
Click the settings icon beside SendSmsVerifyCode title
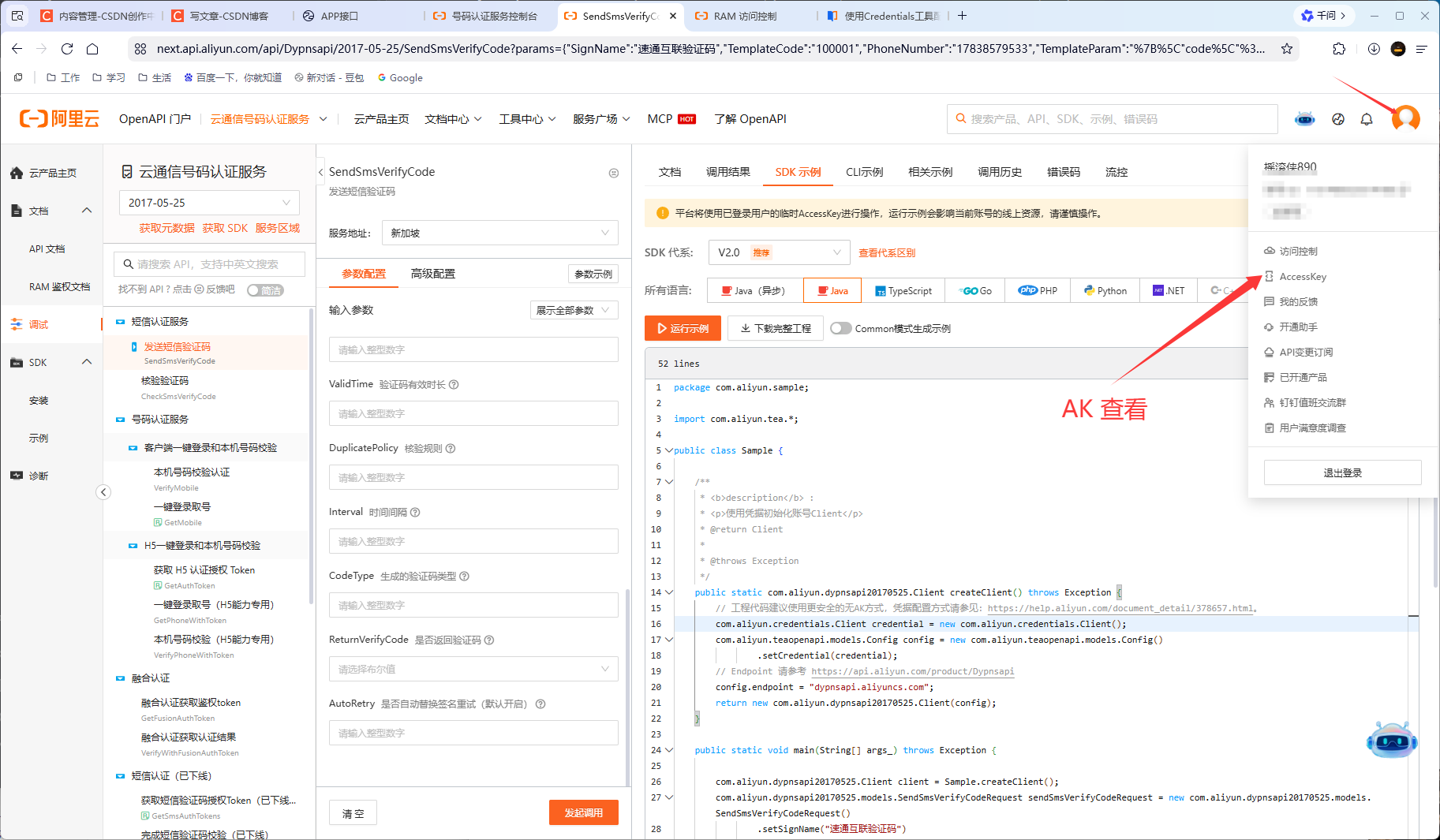614,173
